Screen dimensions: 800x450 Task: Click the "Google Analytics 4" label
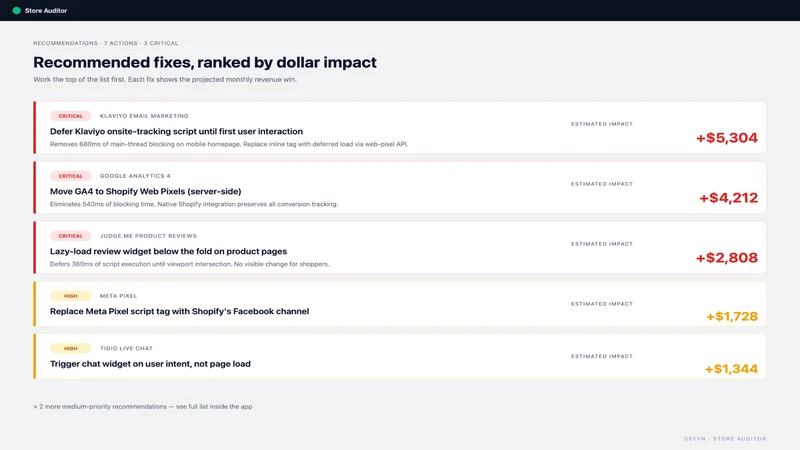(x=135, y=176)
